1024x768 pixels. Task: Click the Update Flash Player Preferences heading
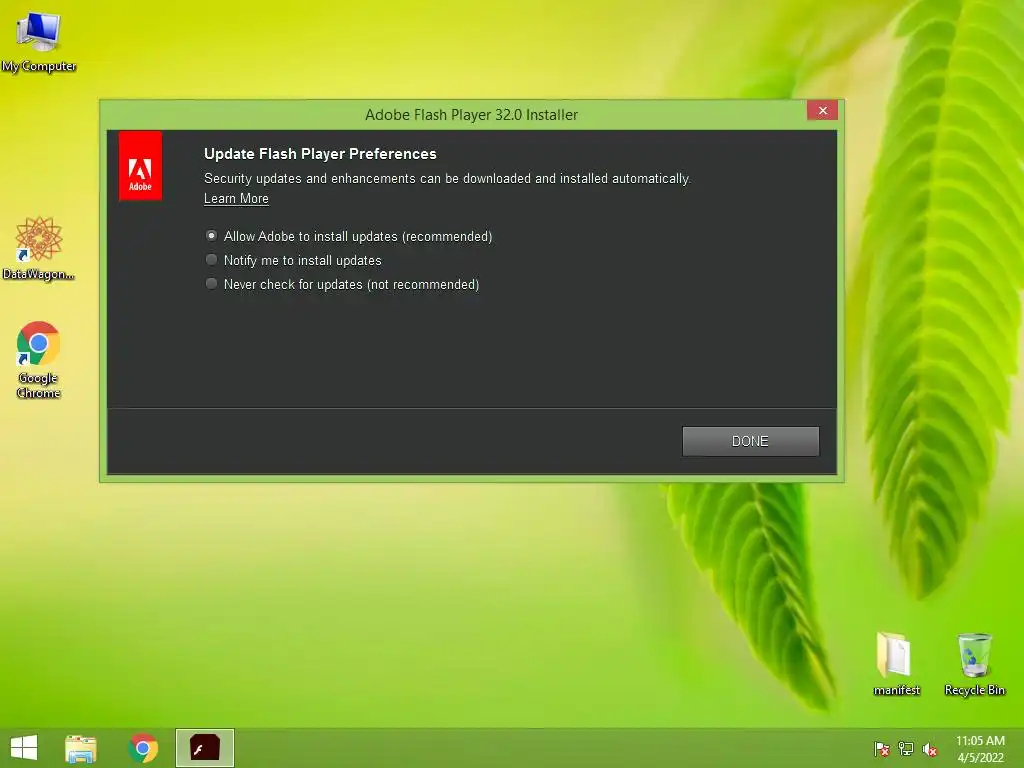pos(320,154)
